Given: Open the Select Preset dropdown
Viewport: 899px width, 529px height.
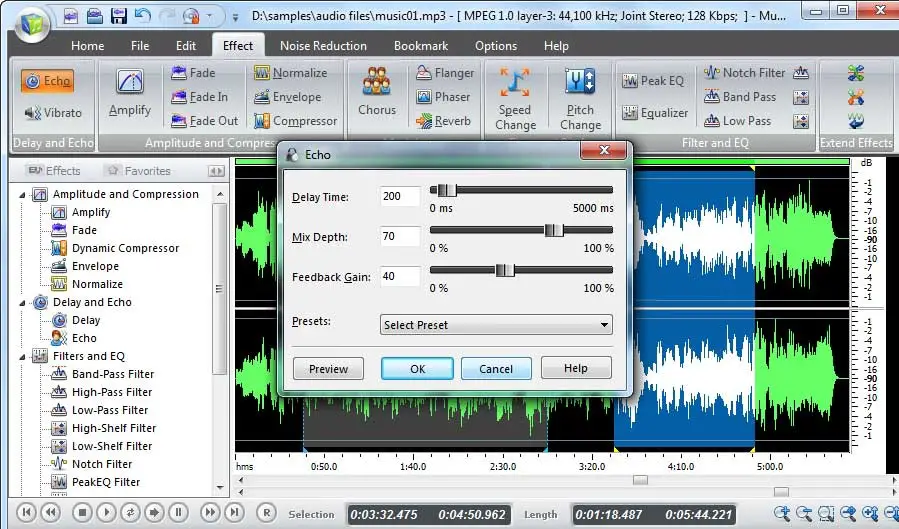Looking at the screenshot, I should click(x=496, y=325).
